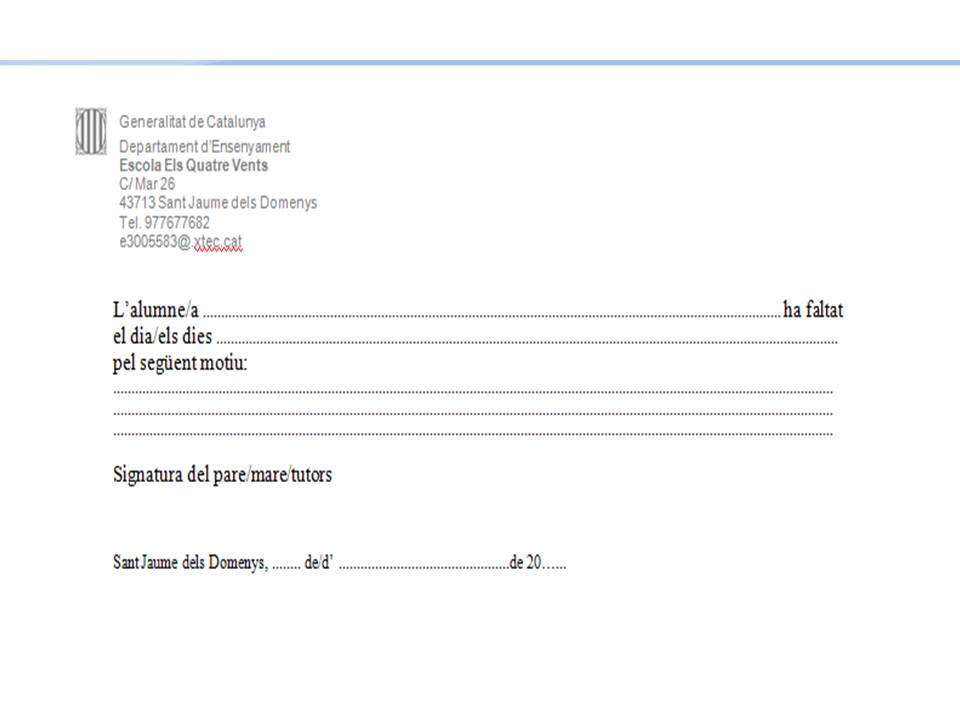This screenshot has height=720, width=960.
Task: Click the third dotted reason line
Action: coord(473,434)
